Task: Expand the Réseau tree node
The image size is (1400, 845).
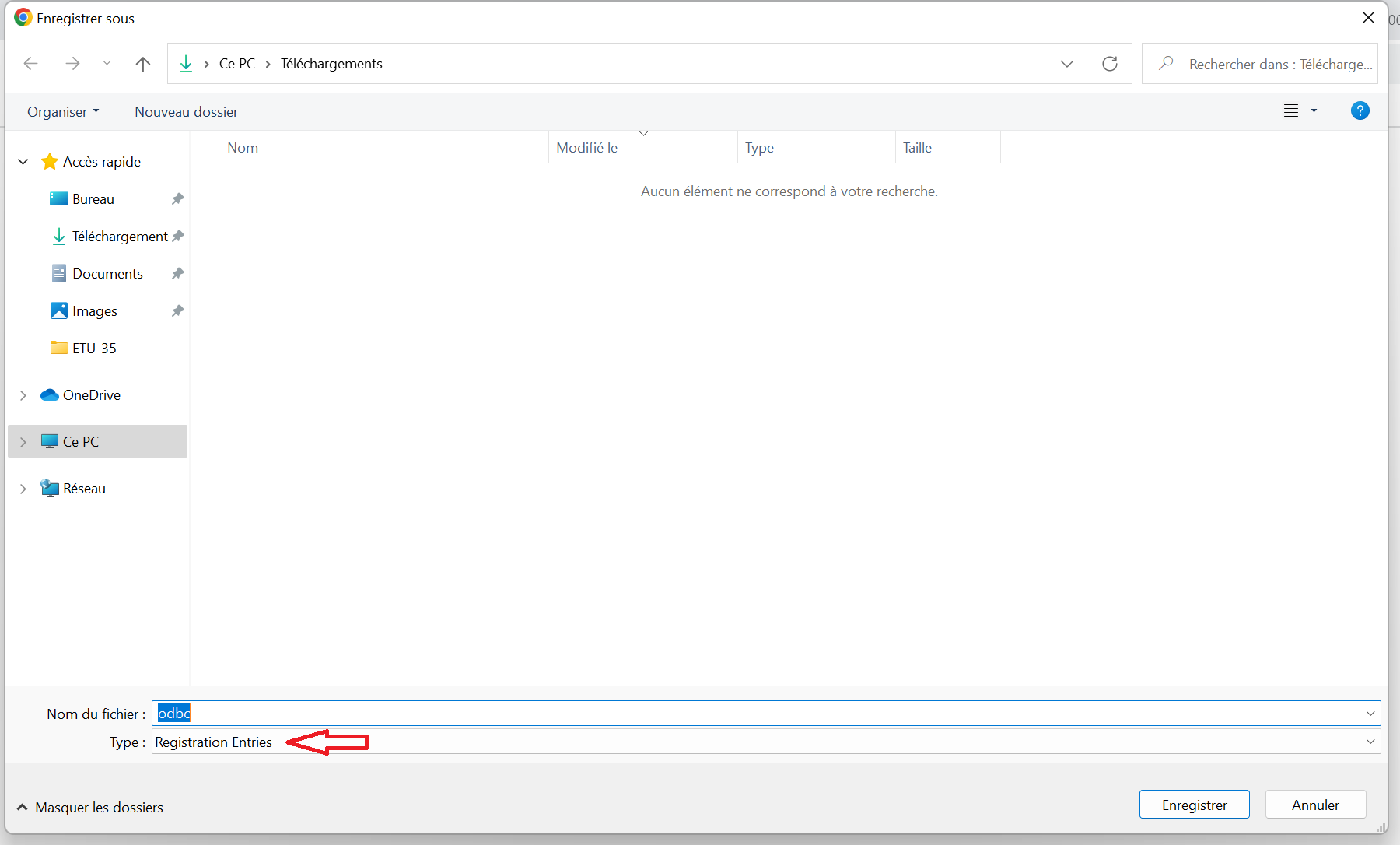Action: 23,489
